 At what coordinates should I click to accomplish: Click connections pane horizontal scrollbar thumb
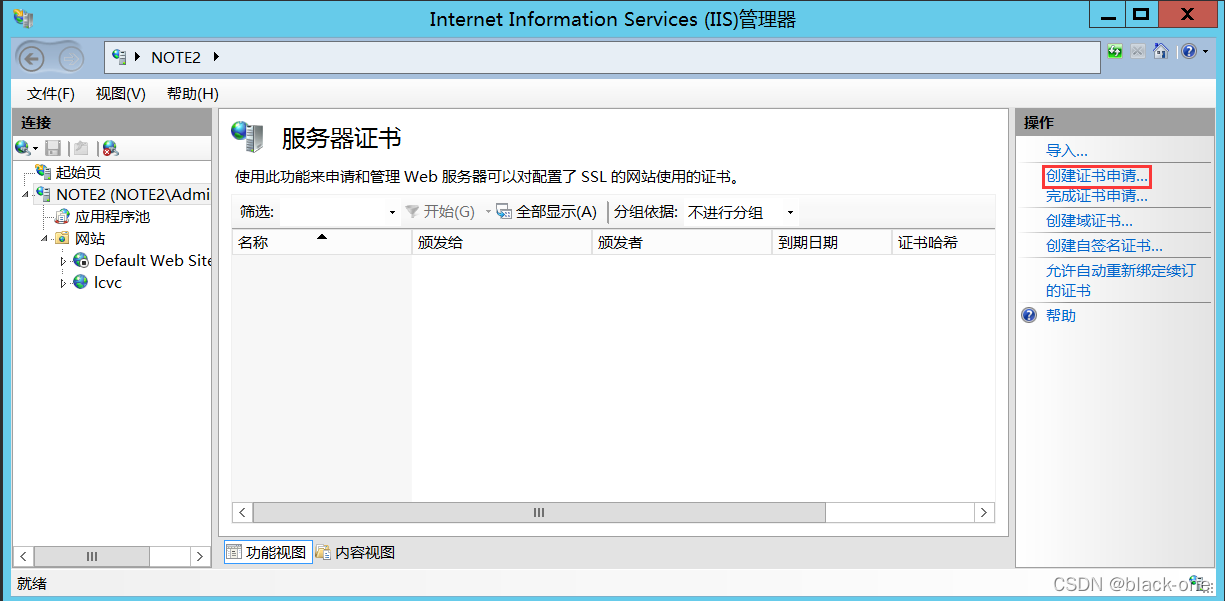[x=92, y=556]
